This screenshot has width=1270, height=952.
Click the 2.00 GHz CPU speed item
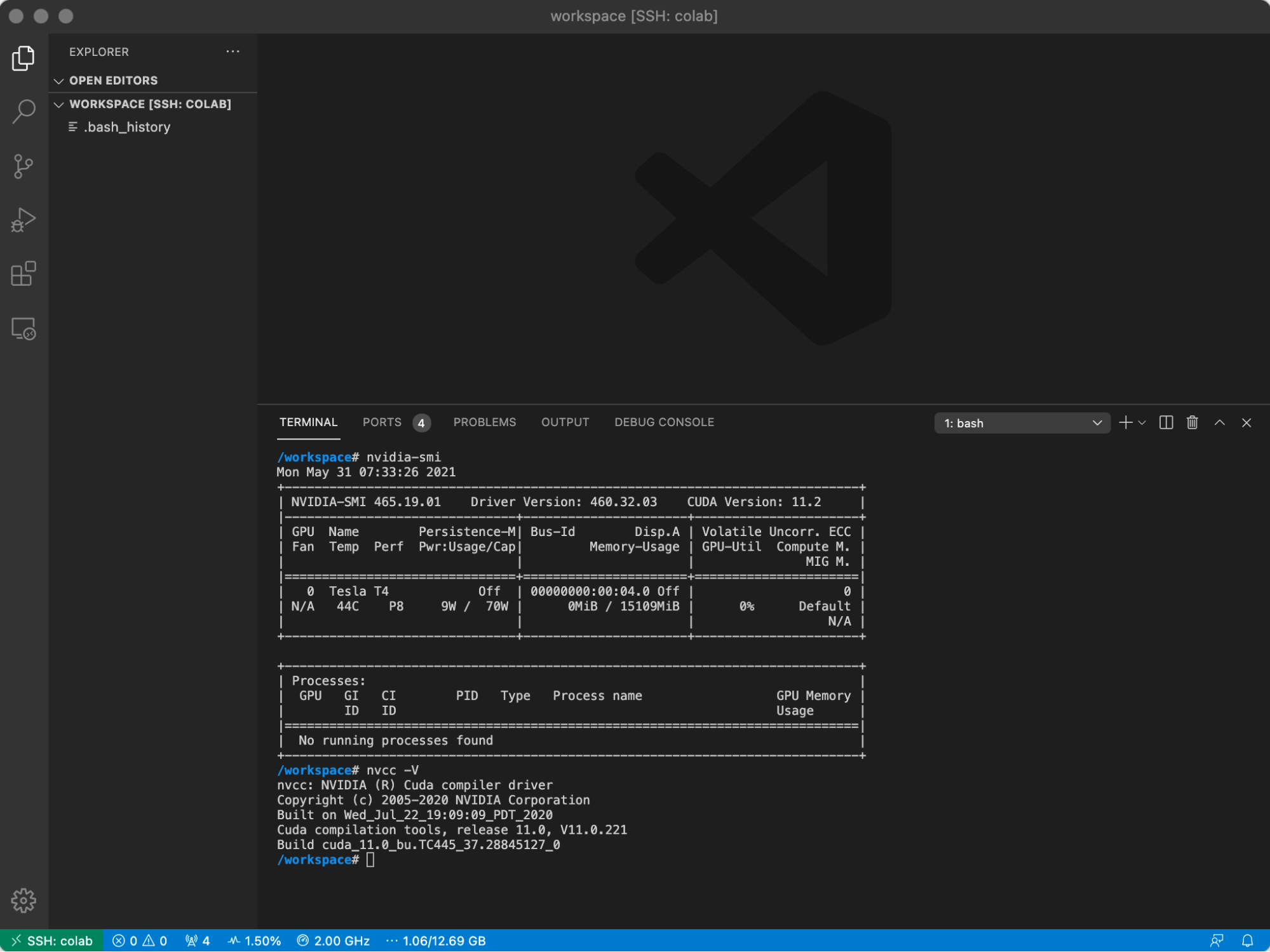334,941
